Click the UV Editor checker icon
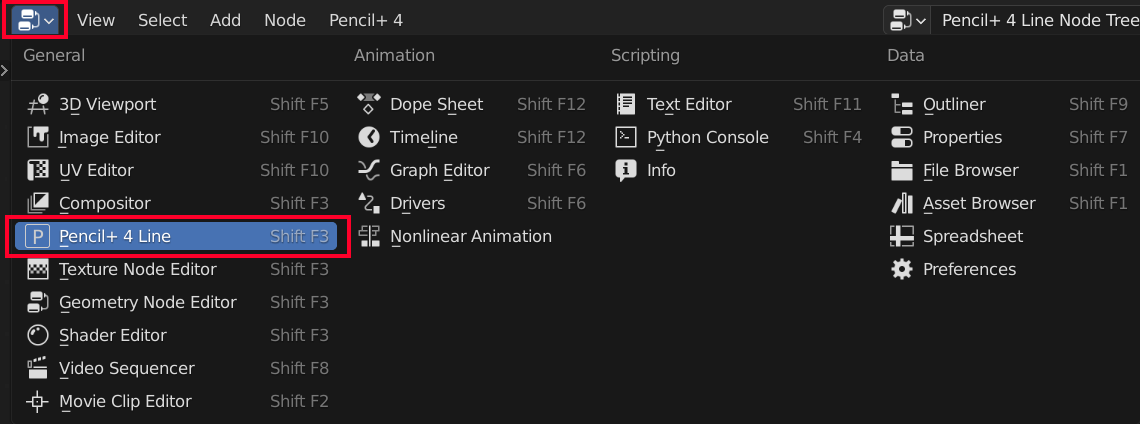The height and width of the screenshot is (424, 1140). coord(38,170)
